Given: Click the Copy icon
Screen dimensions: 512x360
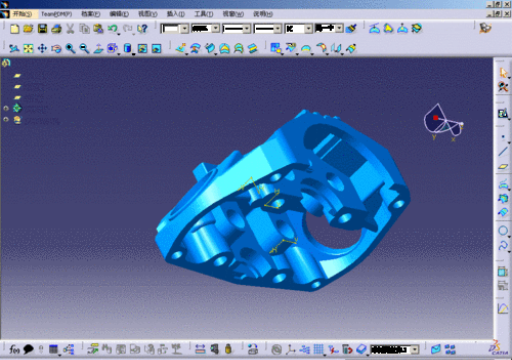Looking at the screenshot, I should pyautogui.click(x=84, y=29).
